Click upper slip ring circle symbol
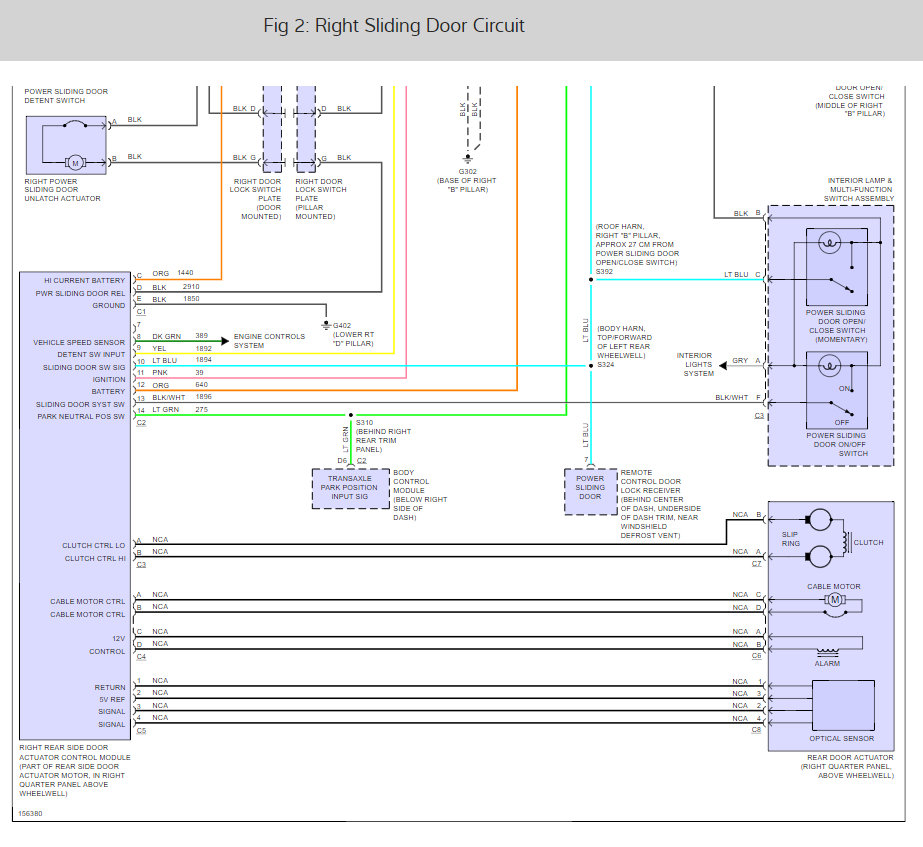This screenshot has width=923, height=847. (819, 520)
